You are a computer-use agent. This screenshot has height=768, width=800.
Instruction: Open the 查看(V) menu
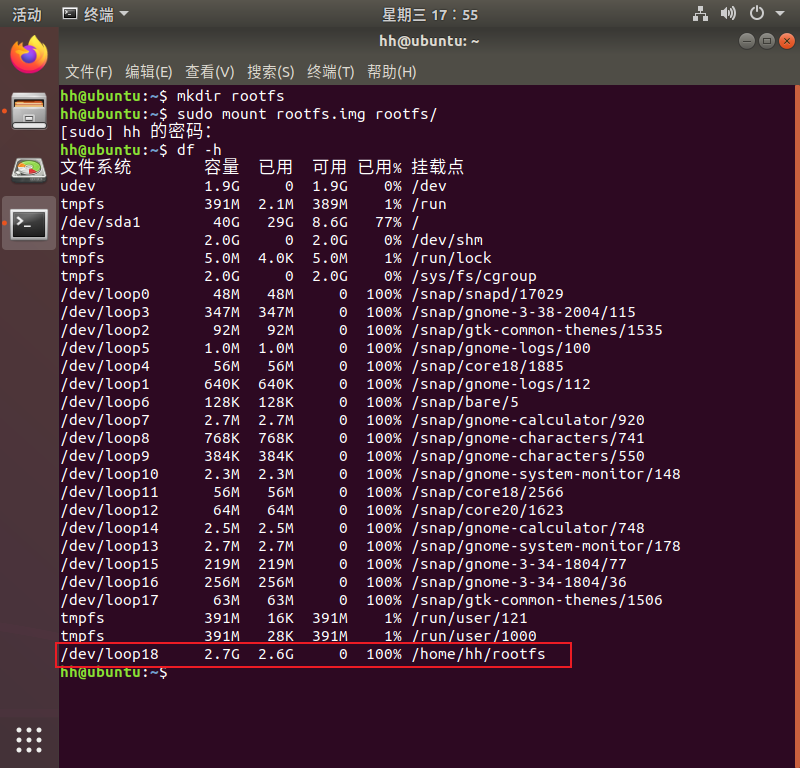point(209,72)
